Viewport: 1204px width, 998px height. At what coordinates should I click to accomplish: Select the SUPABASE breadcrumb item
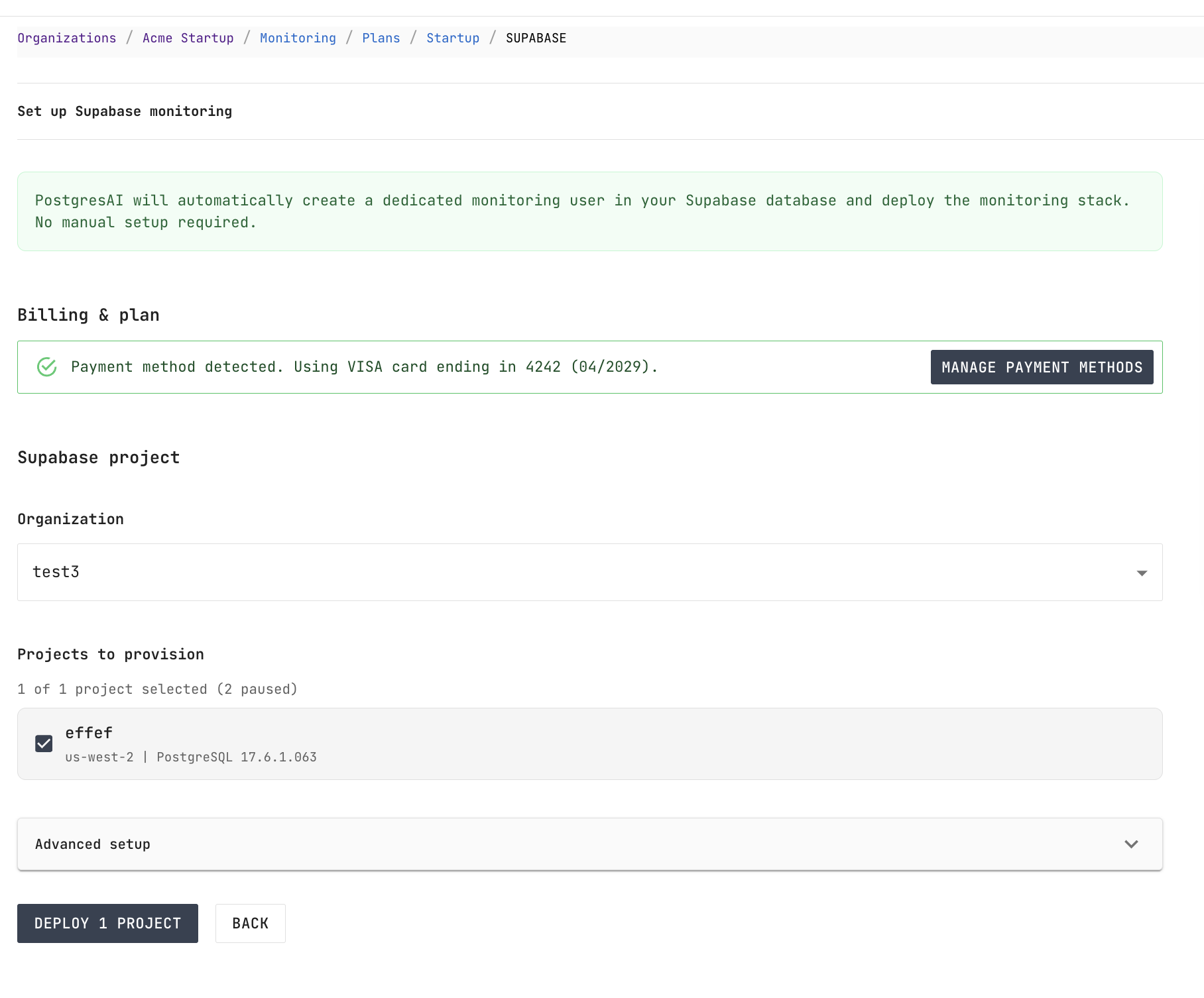535,38
